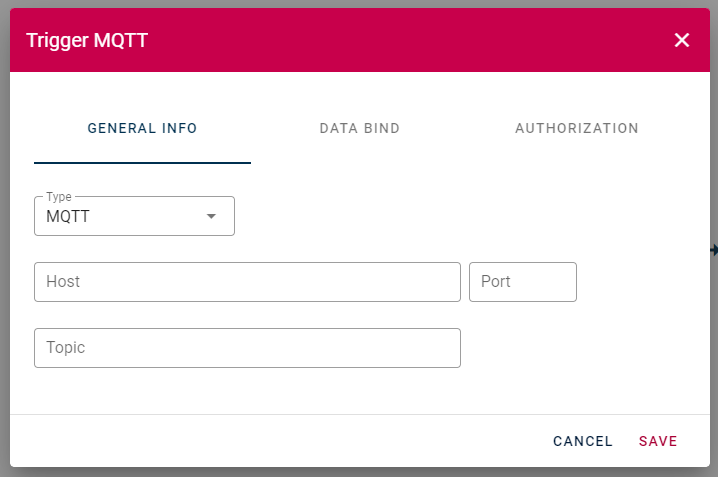Click the underline indicator beneath General Info
Viewport: 718px width, 477px height.
point(142,163)
